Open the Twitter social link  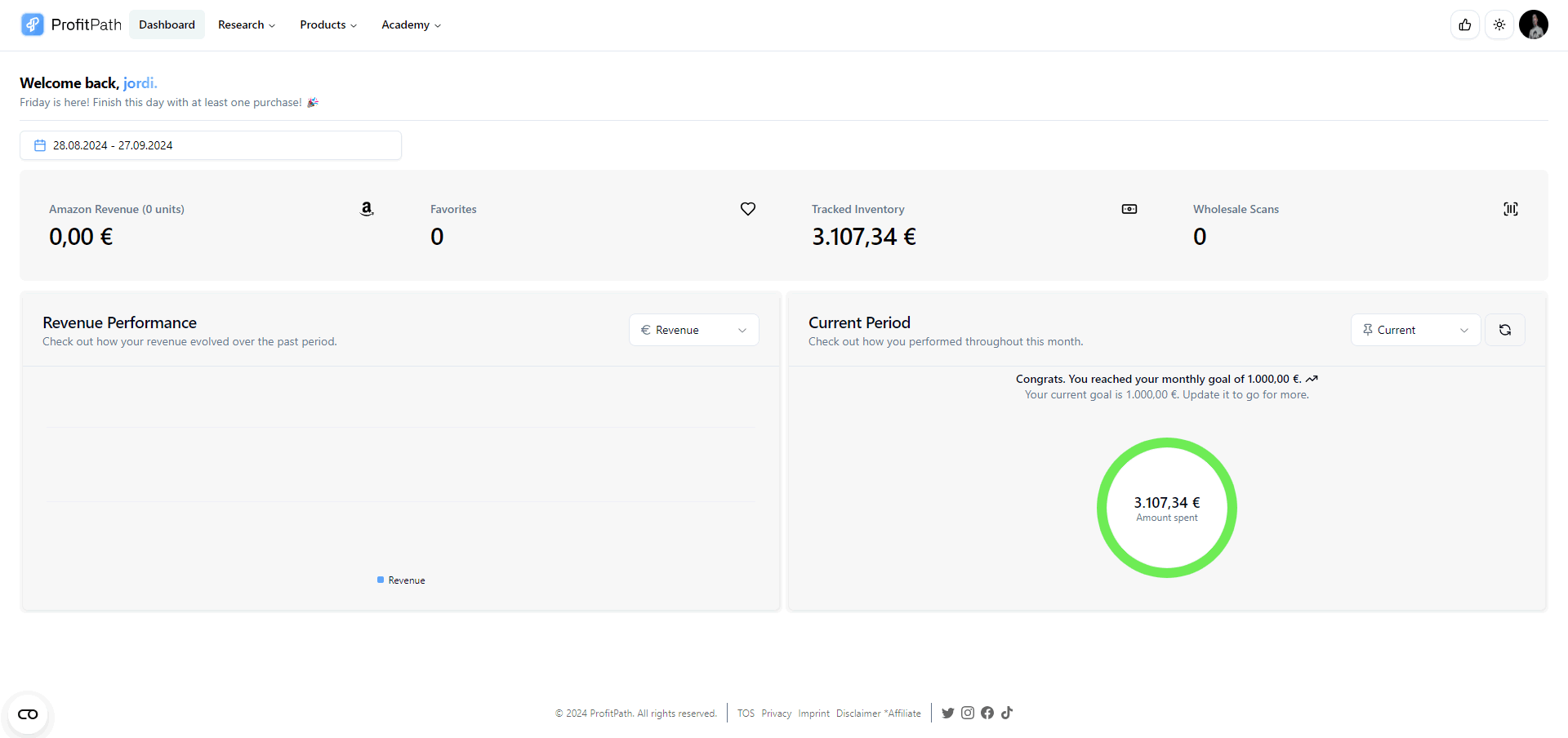[x=948, y=713]
